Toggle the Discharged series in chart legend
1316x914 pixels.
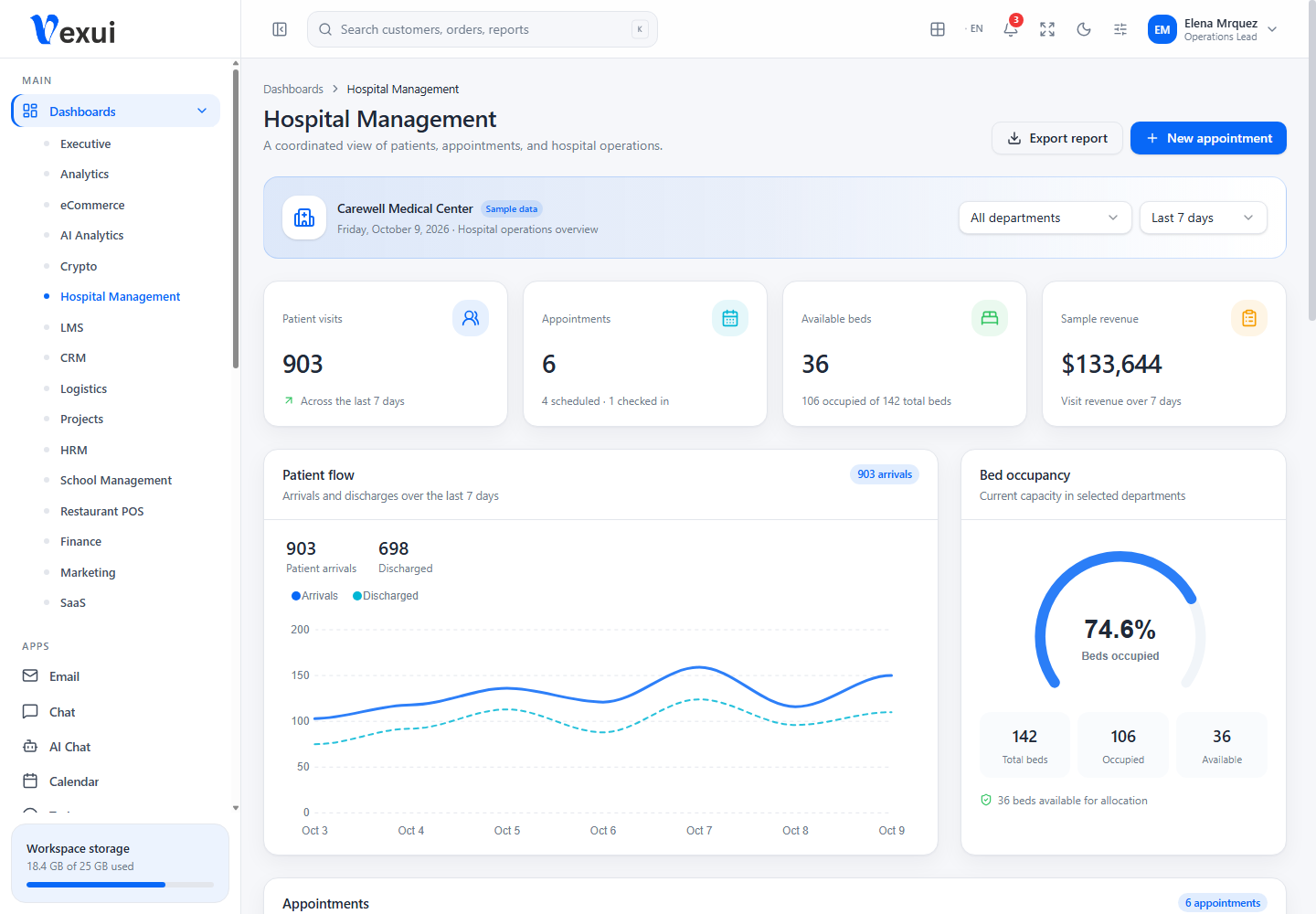[x=386, y=596]
